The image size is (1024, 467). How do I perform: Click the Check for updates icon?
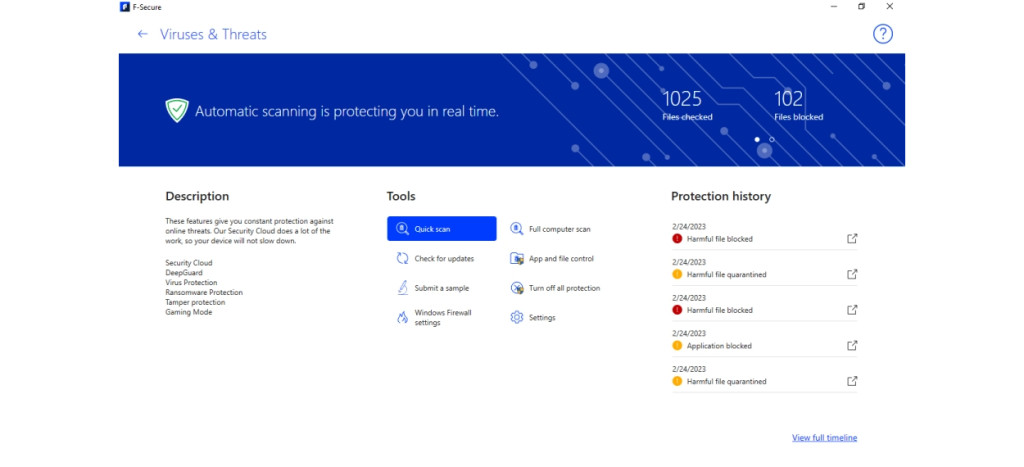tap(401, 258)
